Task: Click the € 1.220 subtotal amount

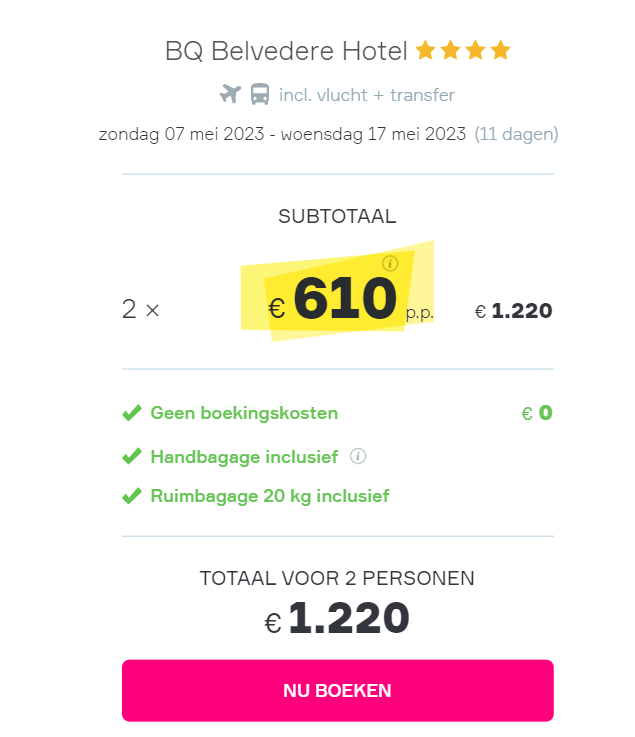Action: [x=513, y=311]
